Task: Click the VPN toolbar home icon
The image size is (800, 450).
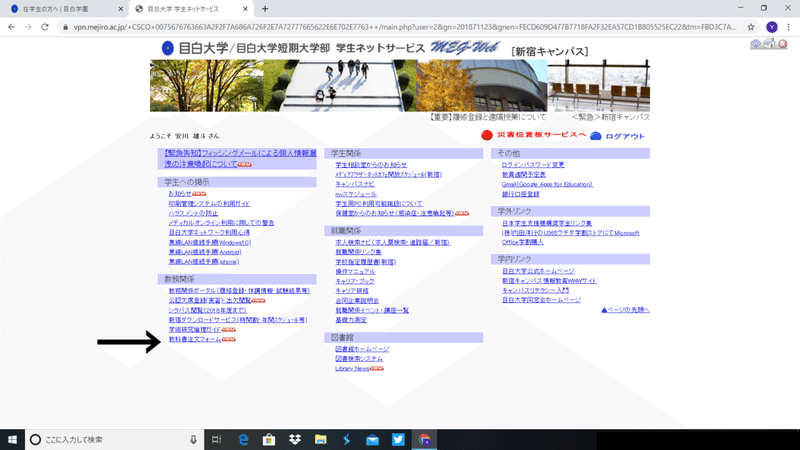Action: coord(769,43)
